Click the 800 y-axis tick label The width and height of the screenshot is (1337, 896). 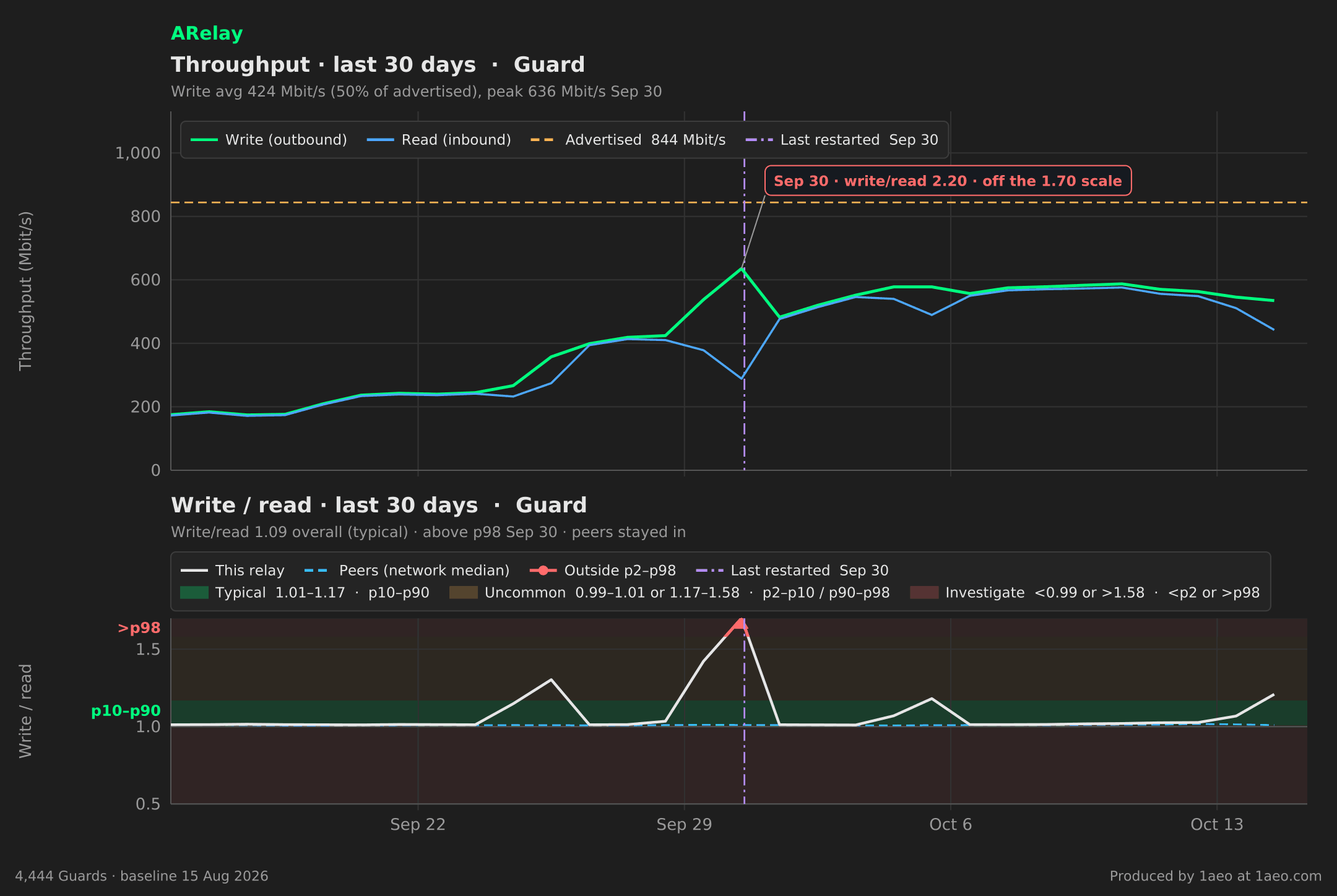(145, 217)
